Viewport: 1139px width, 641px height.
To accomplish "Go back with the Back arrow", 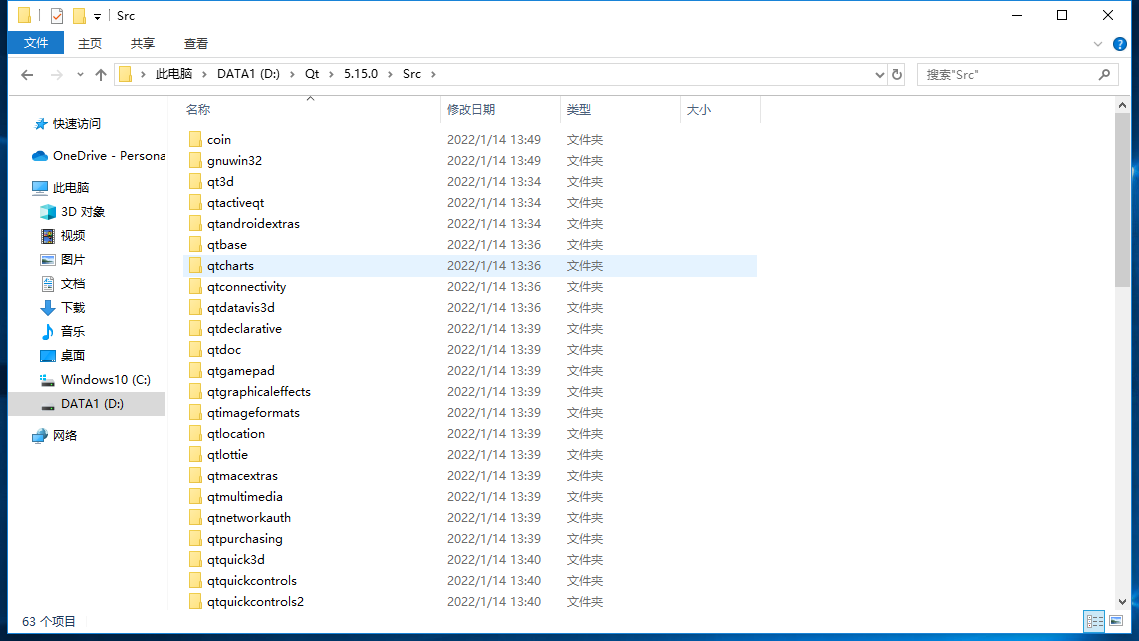I will (x=27, y=74).
